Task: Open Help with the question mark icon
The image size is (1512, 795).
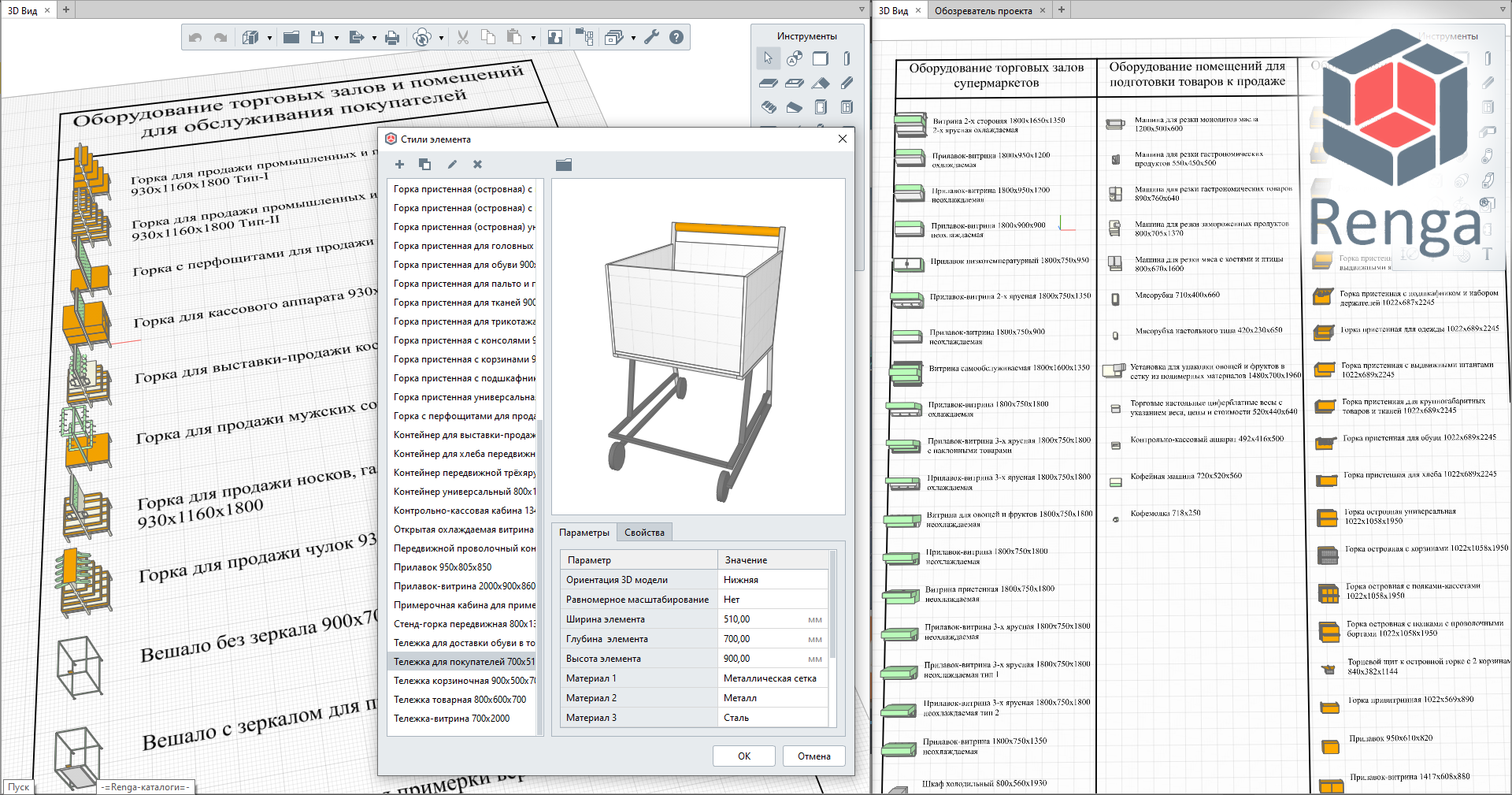Action: (676, 37)
